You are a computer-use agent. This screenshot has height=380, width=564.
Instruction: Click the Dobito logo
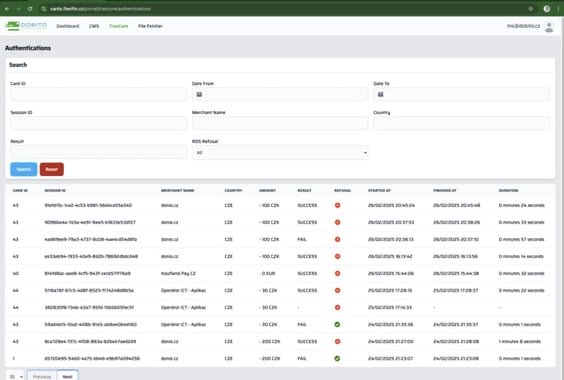[26, 26]
